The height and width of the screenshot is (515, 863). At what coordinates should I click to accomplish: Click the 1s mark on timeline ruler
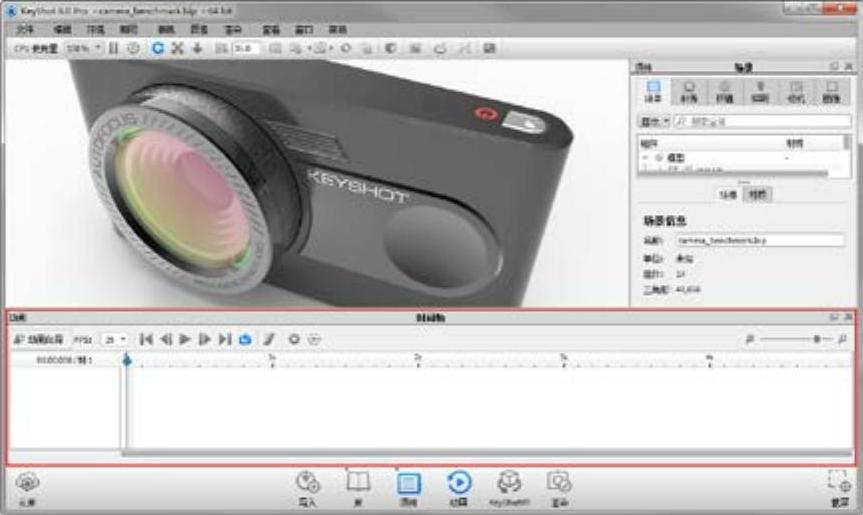point(272,358)
